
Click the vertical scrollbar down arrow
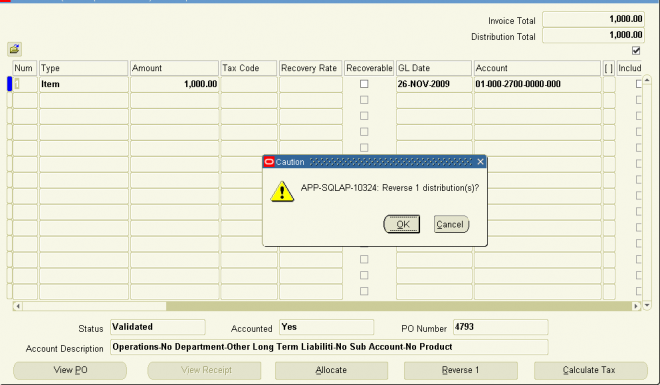point(647,306)
